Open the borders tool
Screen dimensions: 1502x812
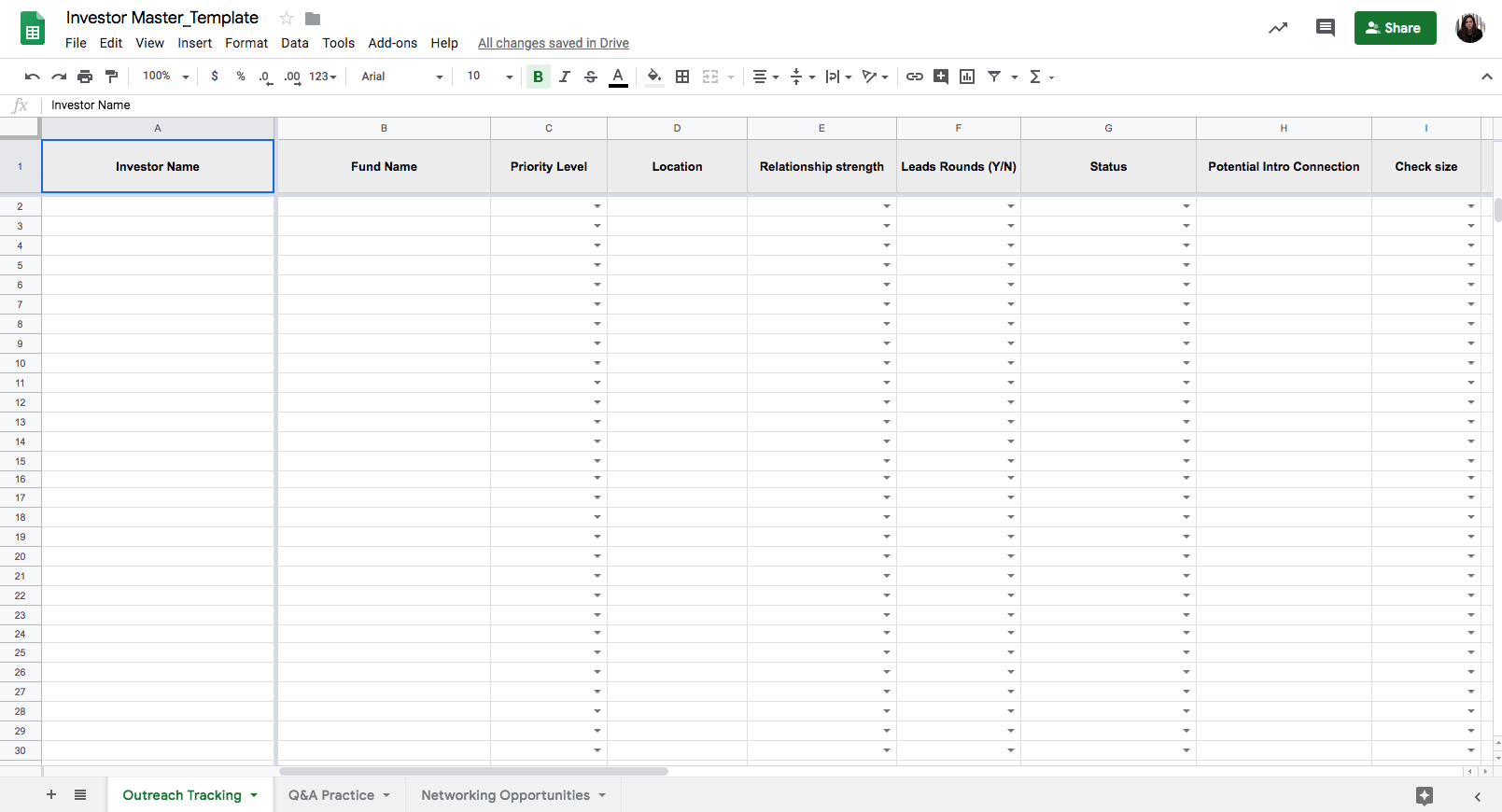point(682,77)
